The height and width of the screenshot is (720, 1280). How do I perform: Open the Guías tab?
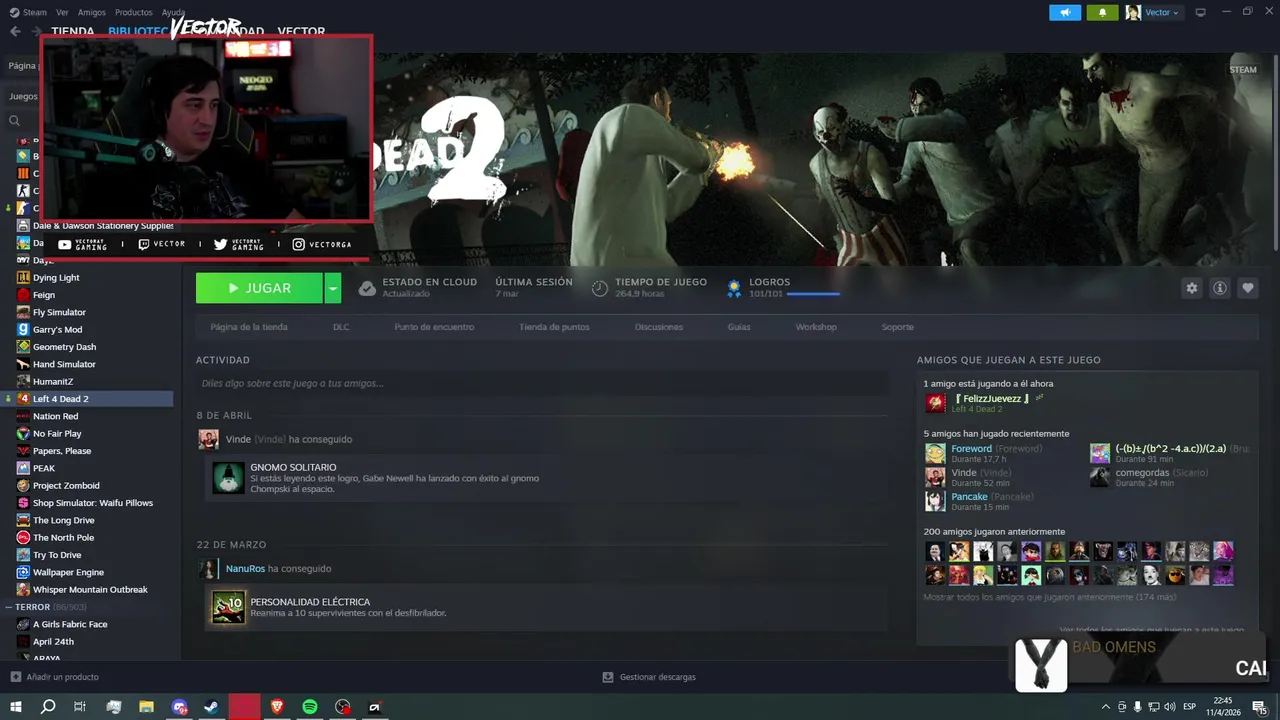tap(739, 327)
